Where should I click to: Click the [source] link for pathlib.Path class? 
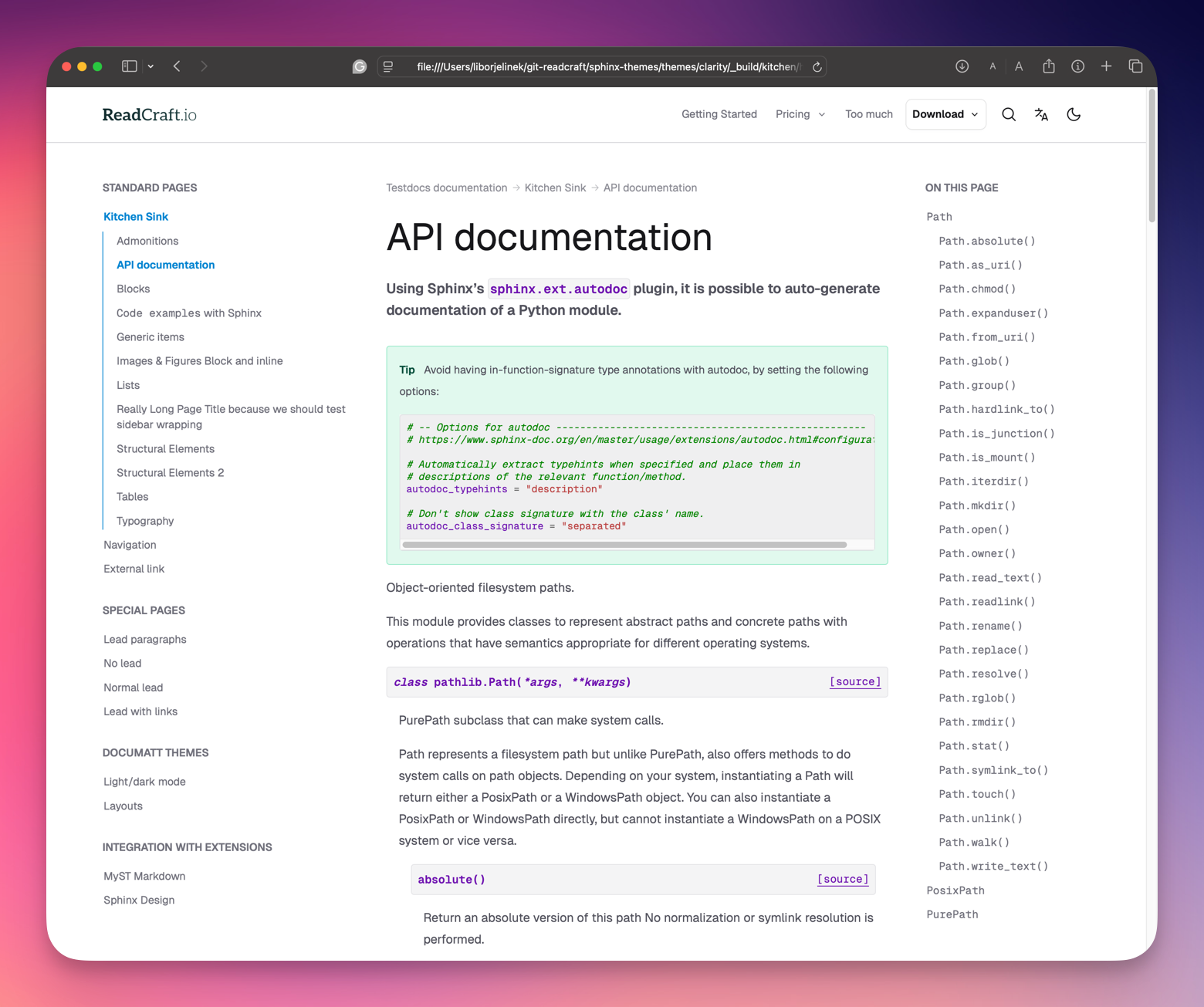coord(854,681)
